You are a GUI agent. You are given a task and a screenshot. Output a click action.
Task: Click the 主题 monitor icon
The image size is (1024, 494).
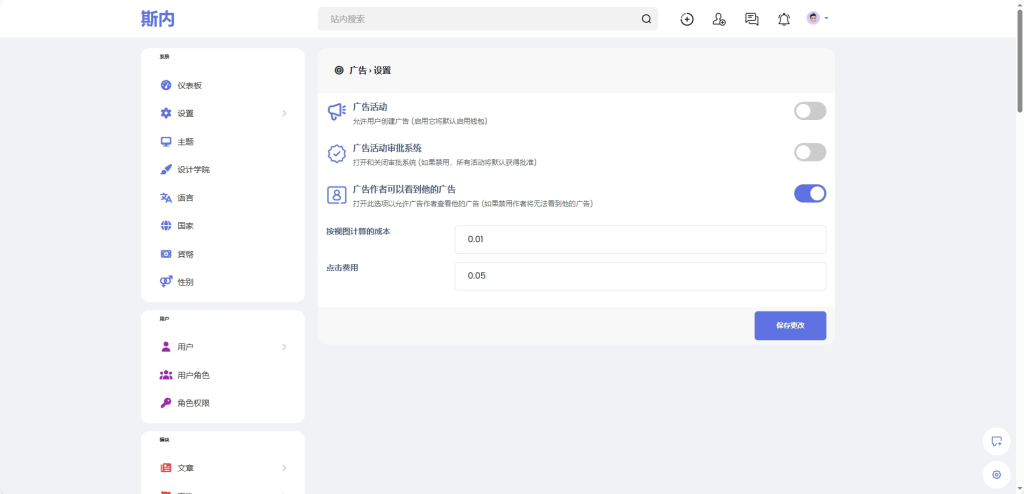(166, 142)
